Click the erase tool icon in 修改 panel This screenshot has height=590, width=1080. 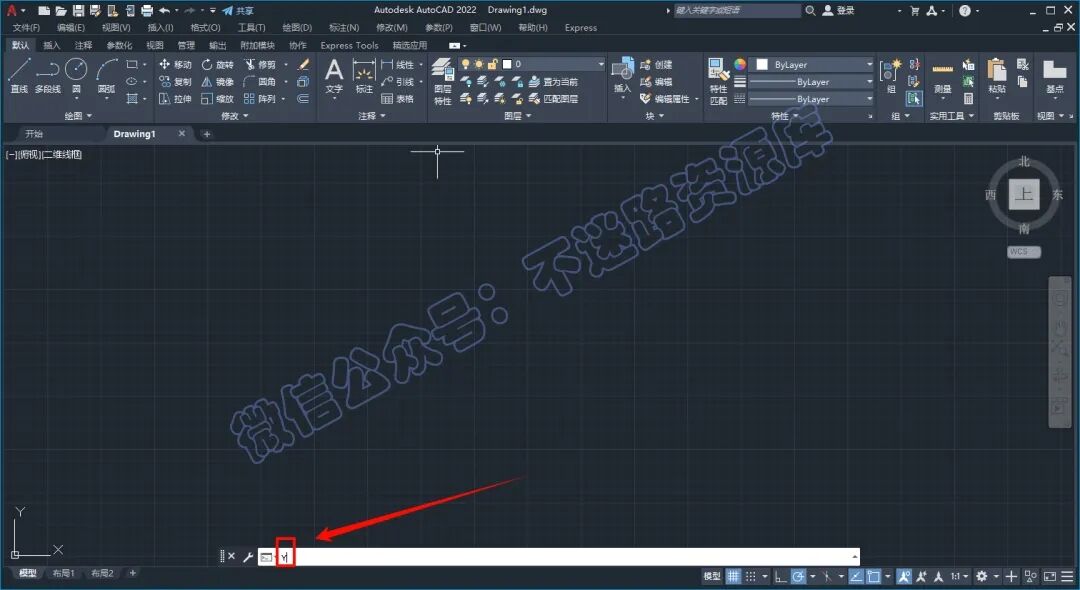click(303, 64)
